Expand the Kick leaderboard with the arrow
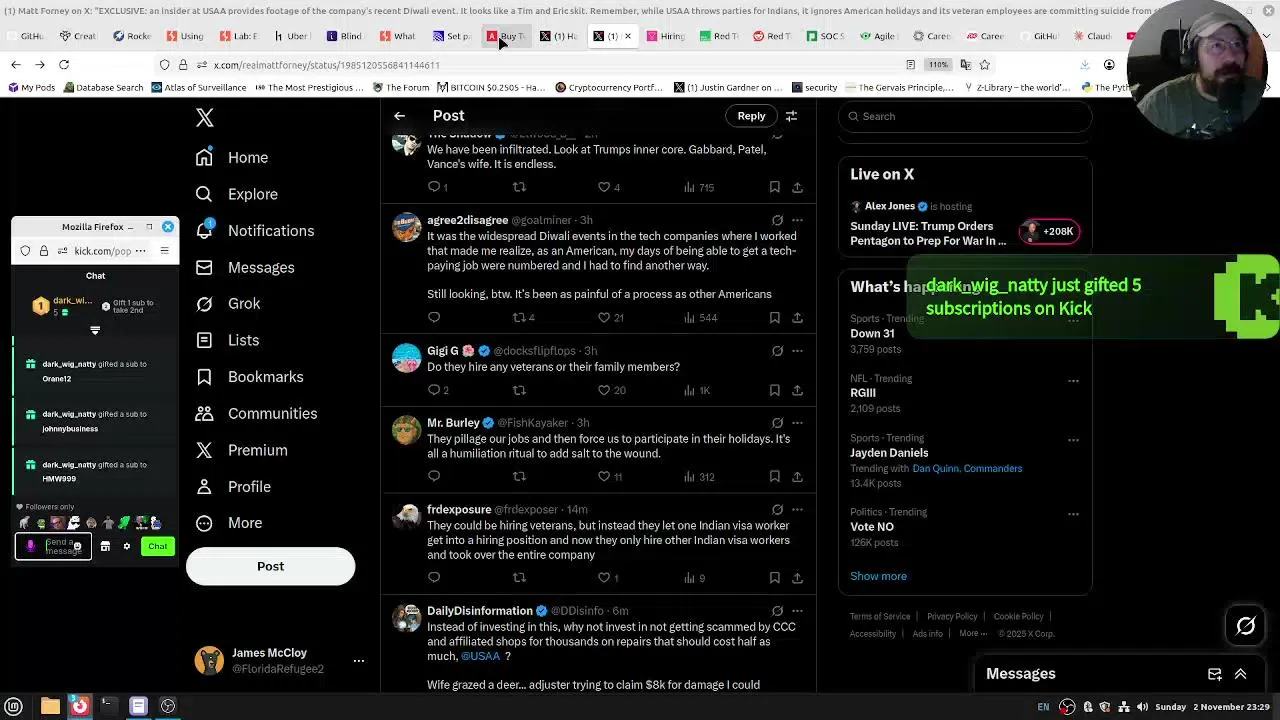Screen dimensions: 1280x720 [95, 331]
